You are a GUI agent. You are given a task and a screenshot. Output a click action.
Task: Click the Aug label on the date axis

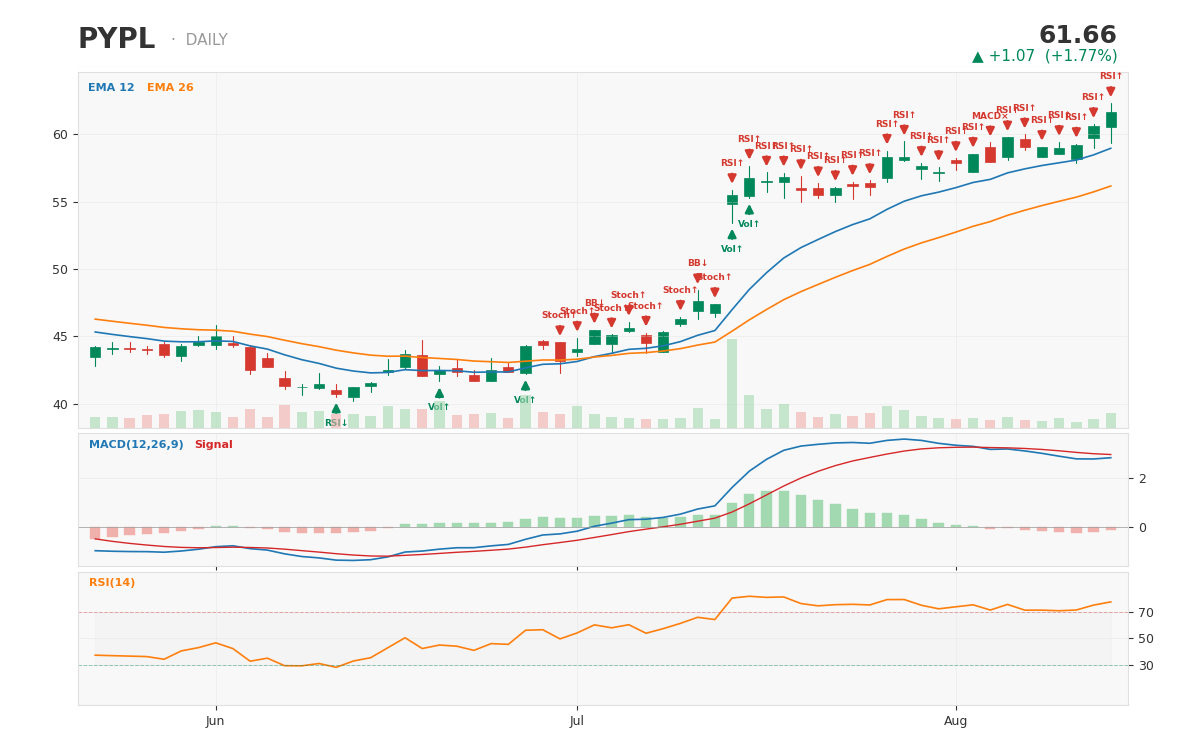coord(956,721)
